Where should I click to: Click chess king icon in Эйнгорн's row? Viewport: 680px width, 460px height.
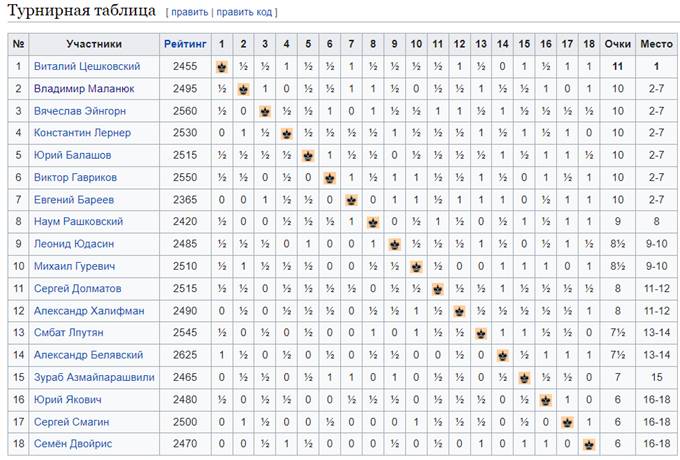click(265, 112)
